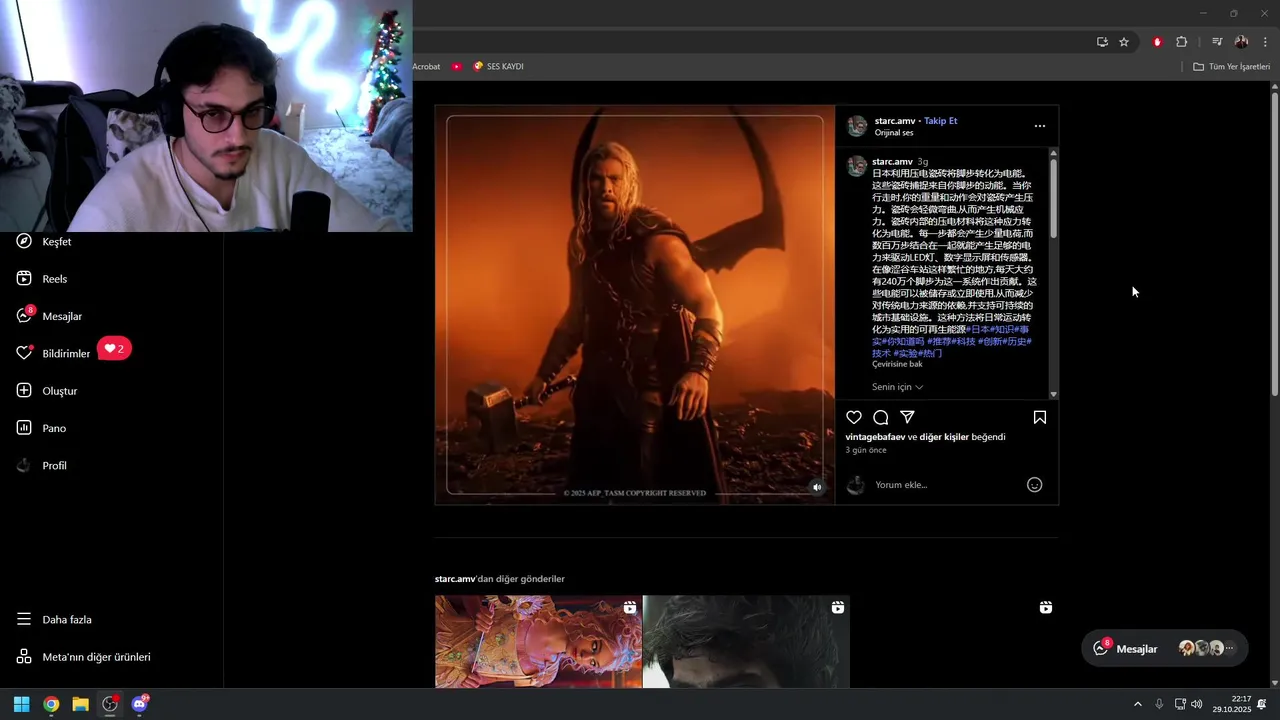Open post options three-dots menu

click(1040, 126)
